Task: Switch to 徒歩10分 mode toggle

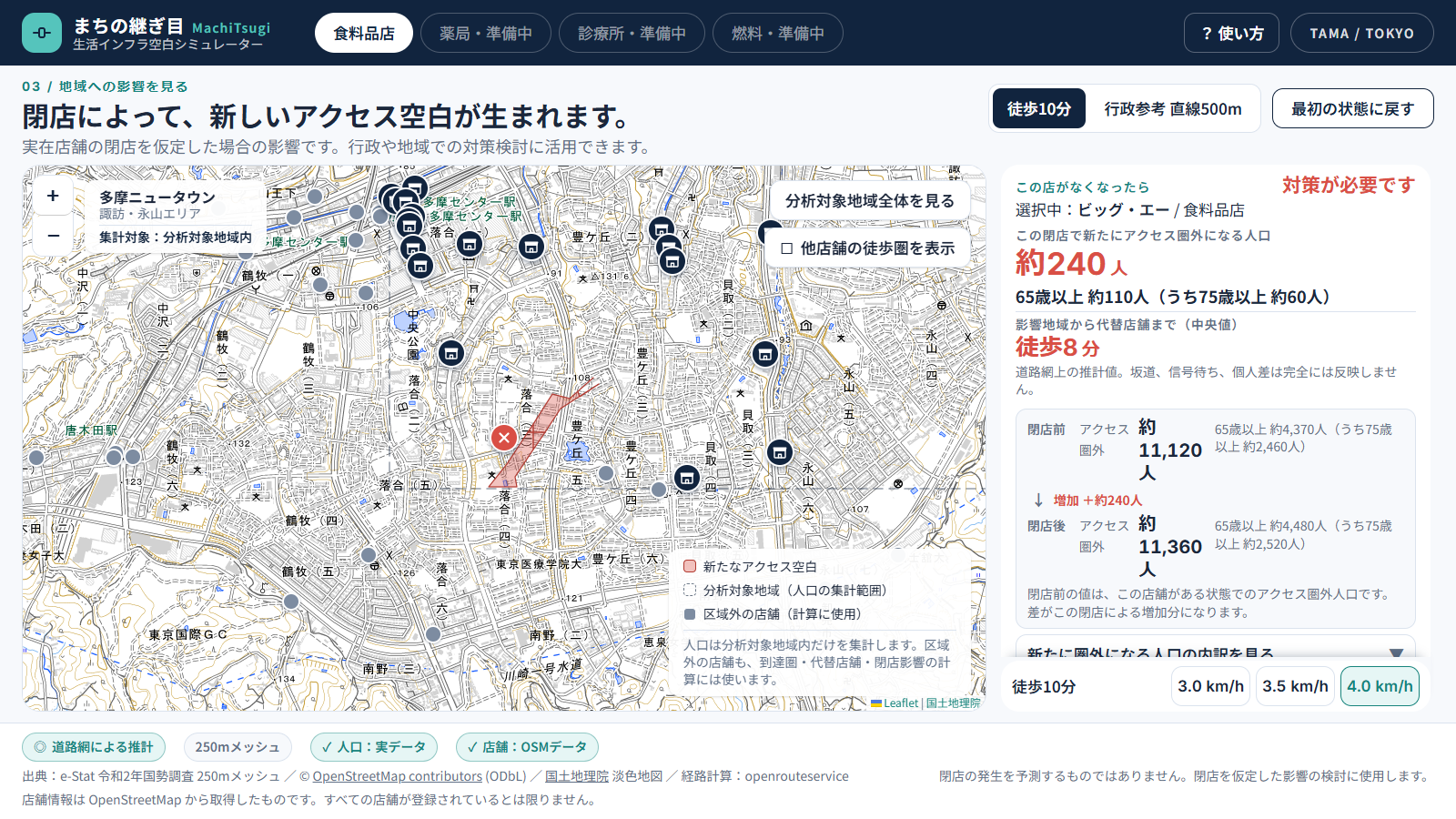Action: (1038, 109)
